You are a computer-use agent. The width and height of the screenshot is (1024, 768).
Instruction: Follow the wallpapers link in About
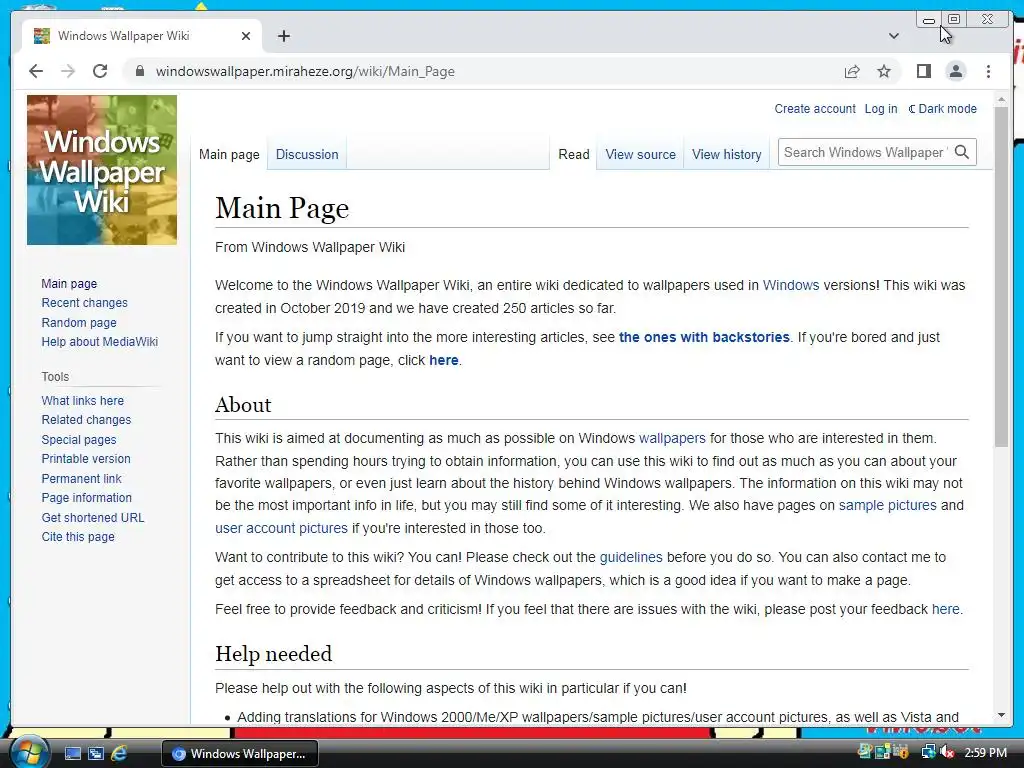click(x=672, y=438)
